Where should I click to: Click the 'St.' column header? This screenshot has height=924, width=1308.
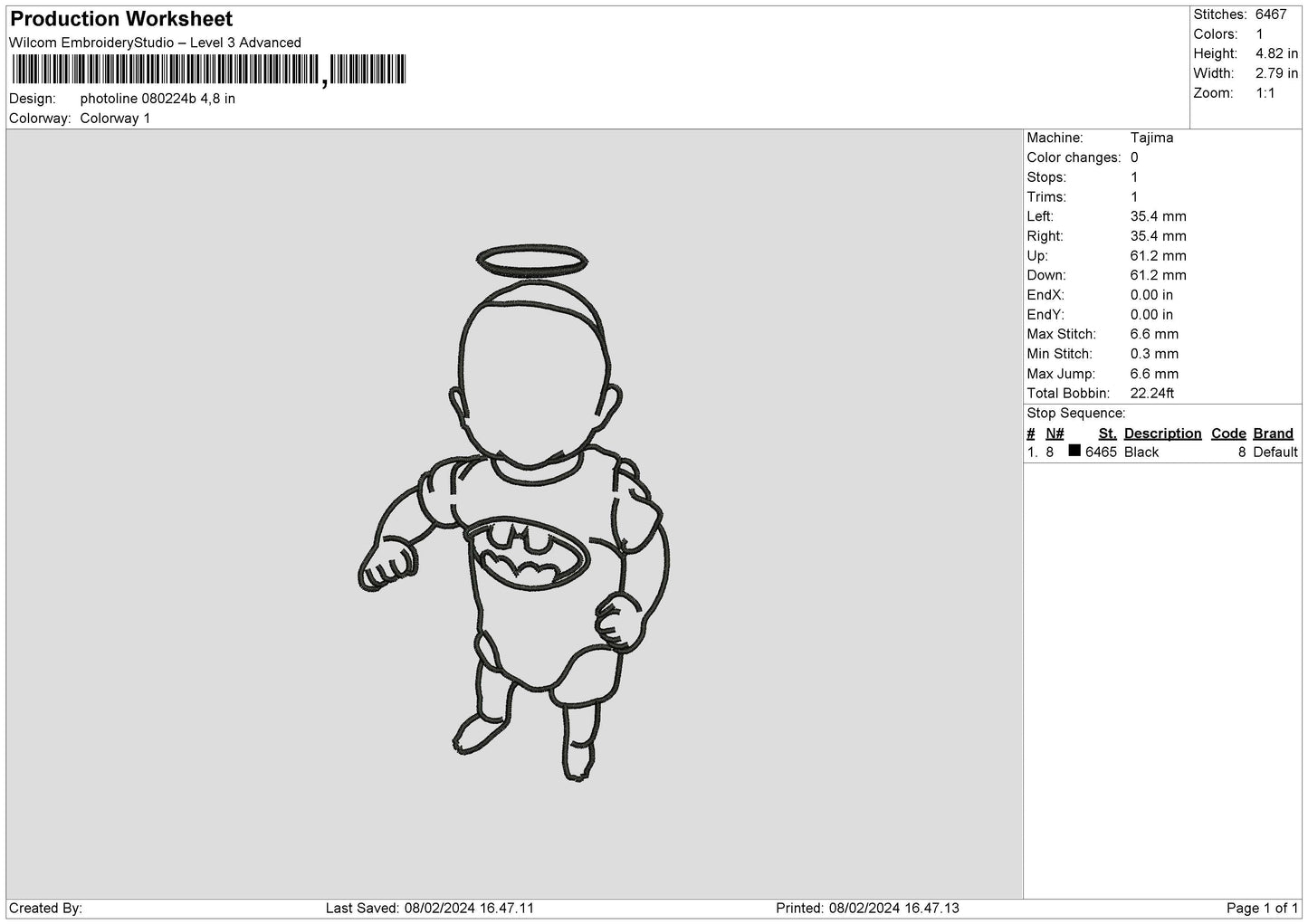tap(1107, 433)
